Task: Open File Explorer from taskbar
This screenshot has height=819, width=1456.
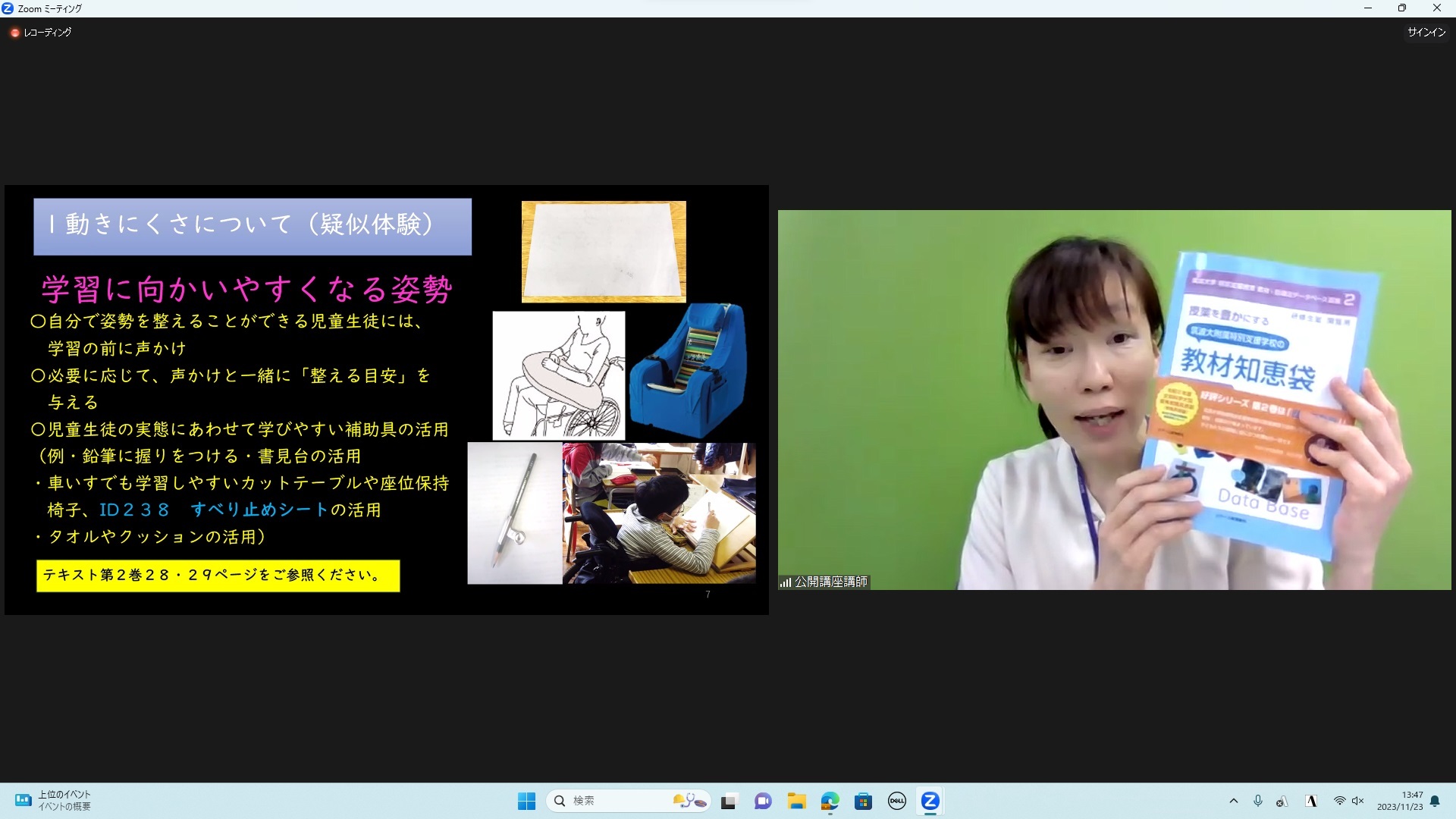Action: [796, 801]
